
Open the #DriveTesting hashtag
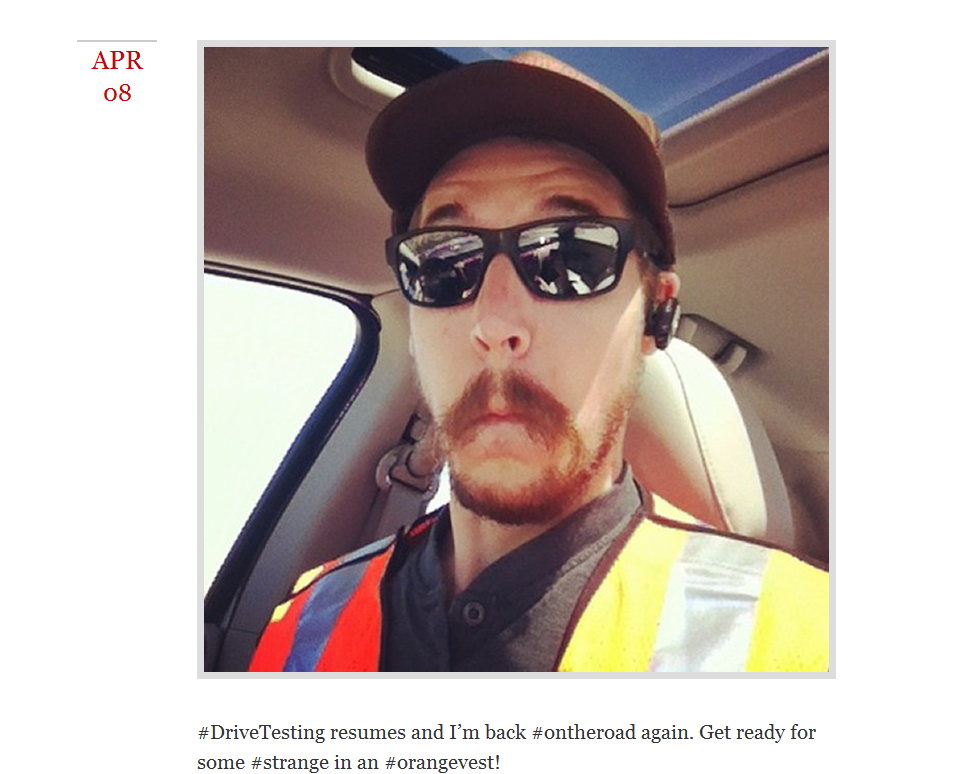tap(261, 732)
